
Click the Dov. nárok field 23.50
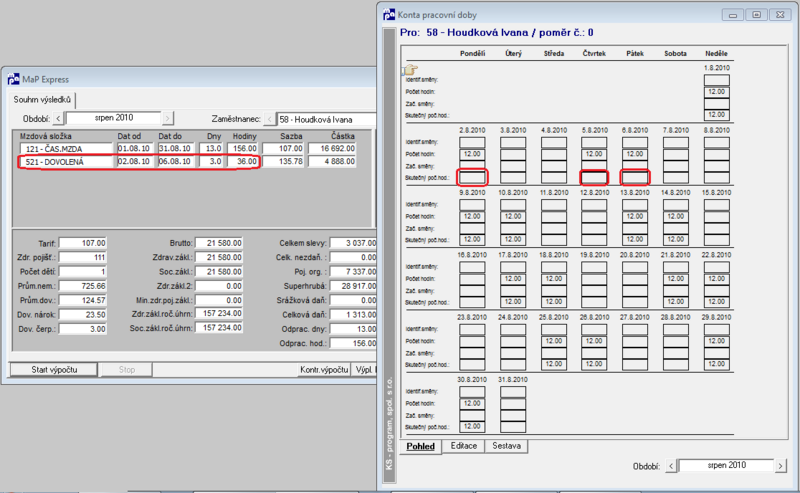tap(83, 315)
